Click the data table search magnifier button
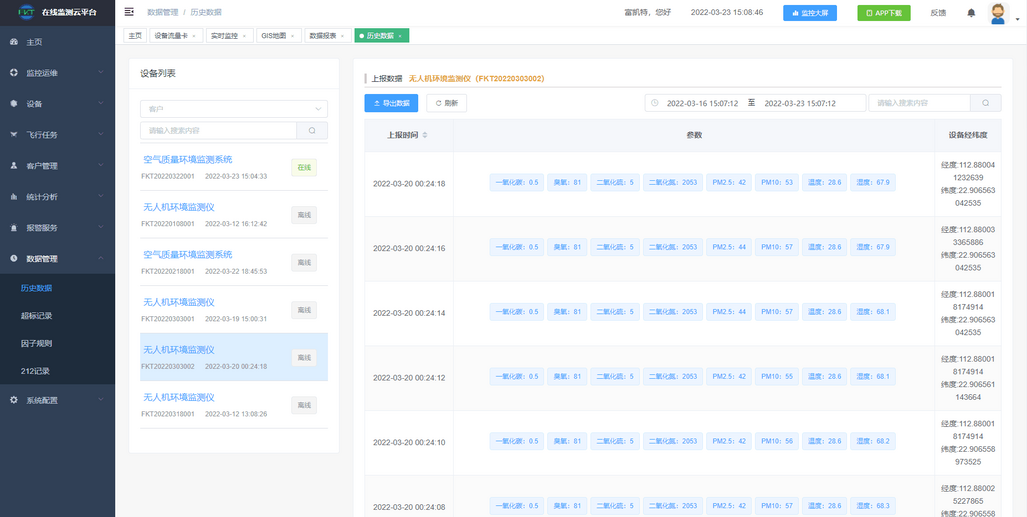Screen dimensions: 1027x517 tap(985, 103)
